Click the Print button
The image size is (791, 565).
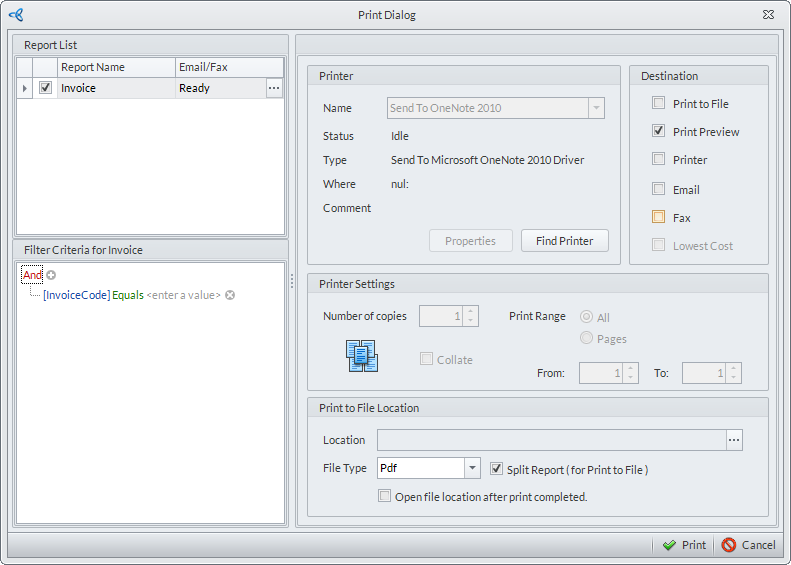pos(684,545)
